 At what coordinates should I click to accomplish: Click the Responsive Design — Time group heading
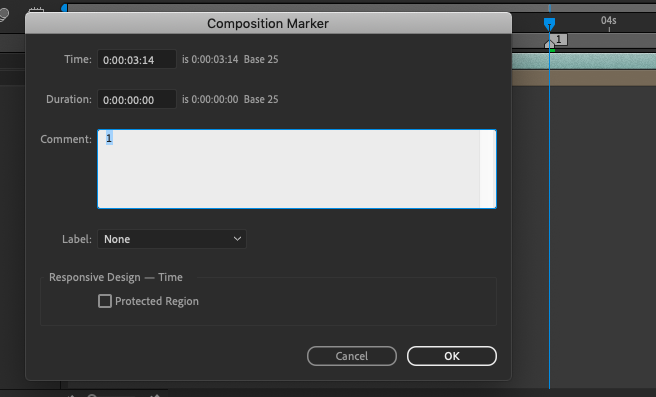(115, 277)
